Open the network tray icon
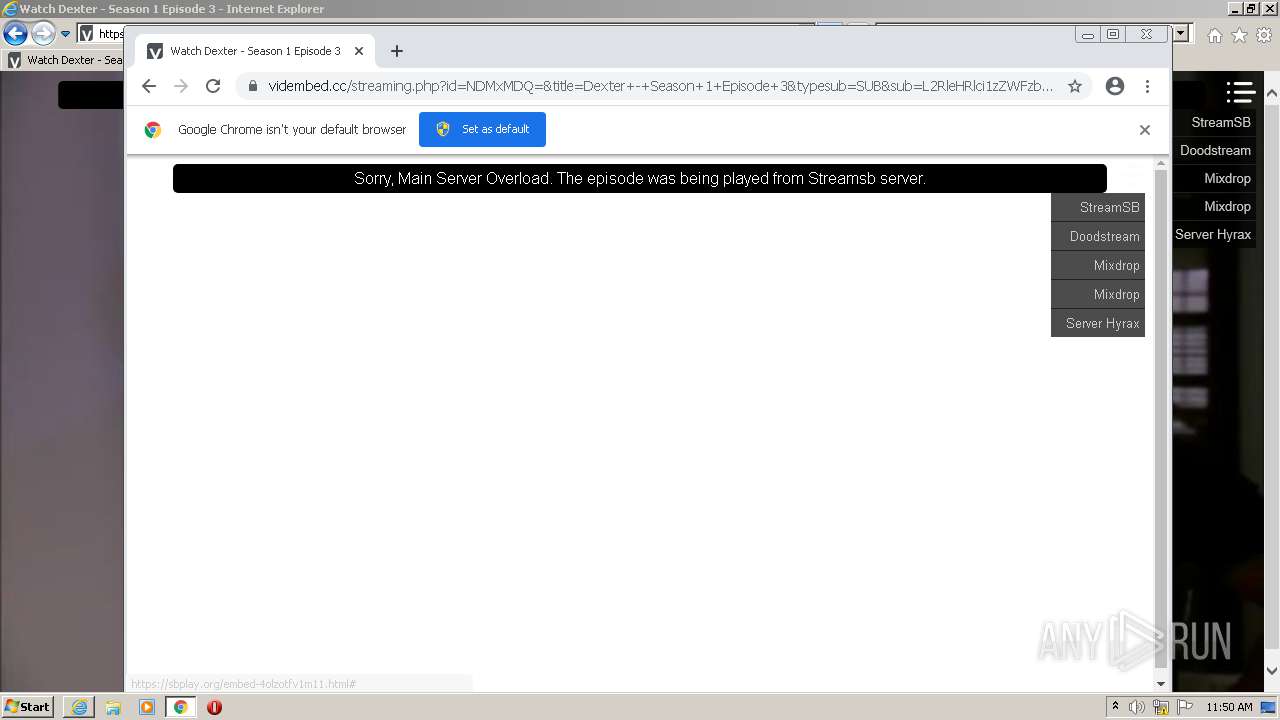 pos(1161,707)
